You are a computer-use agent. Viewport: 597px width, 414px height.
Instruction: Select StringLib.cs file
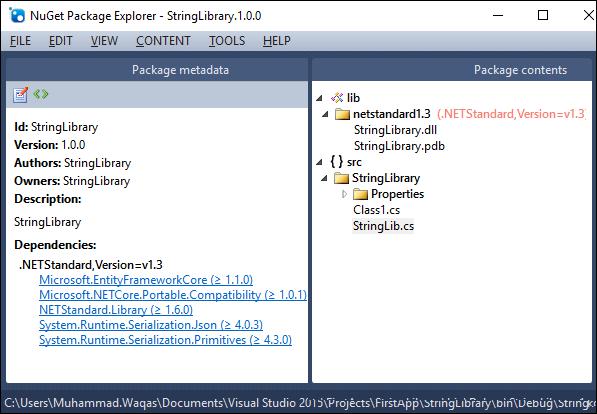click(383, 226)
